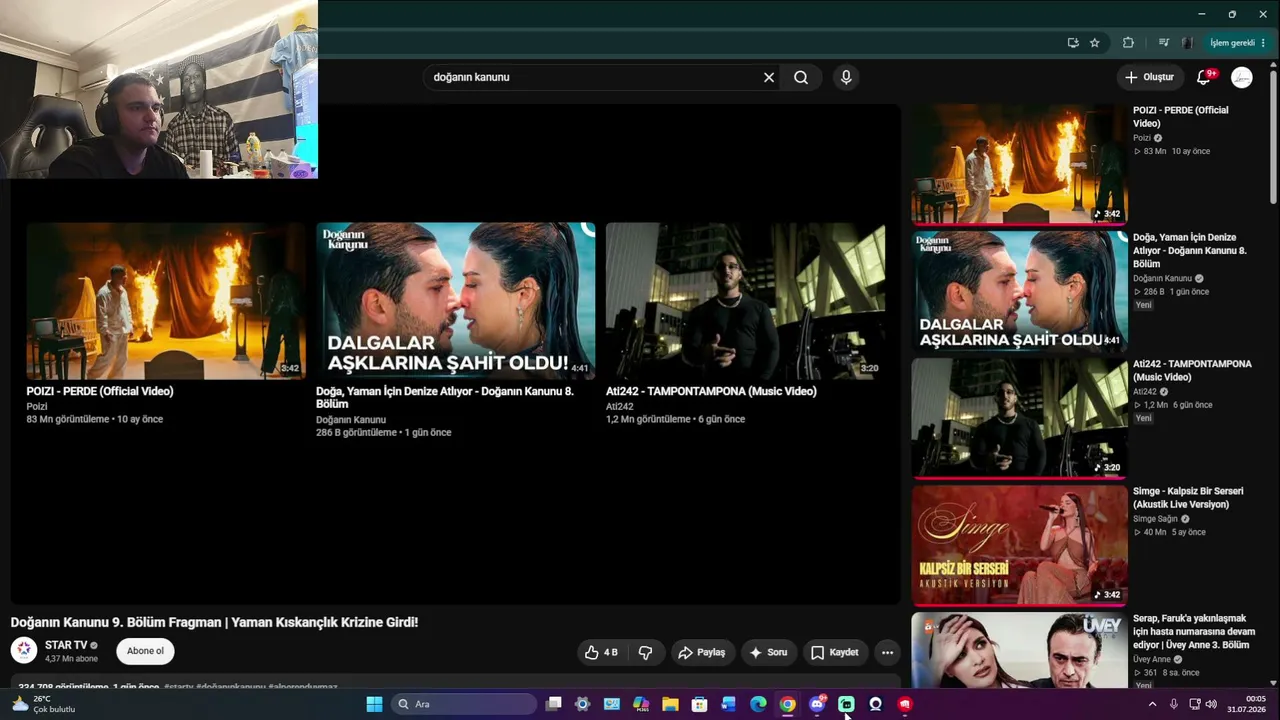Screen dimensions: 1280x720
Task: Open the STAR TV channel name link
Action: [x=66, y=645]
